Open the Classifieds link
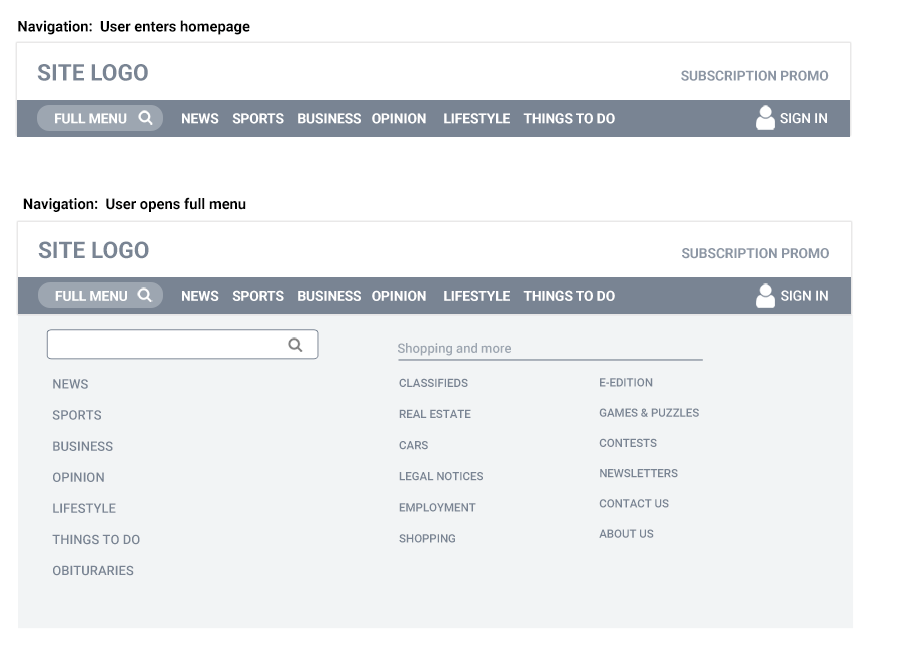The width and height of the screenshot is (900, 661). pos(433,383)
